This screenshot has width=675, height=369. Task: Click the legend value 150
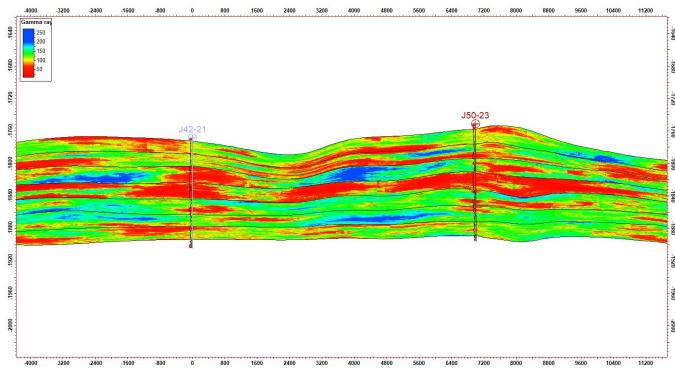coord(41,51)
